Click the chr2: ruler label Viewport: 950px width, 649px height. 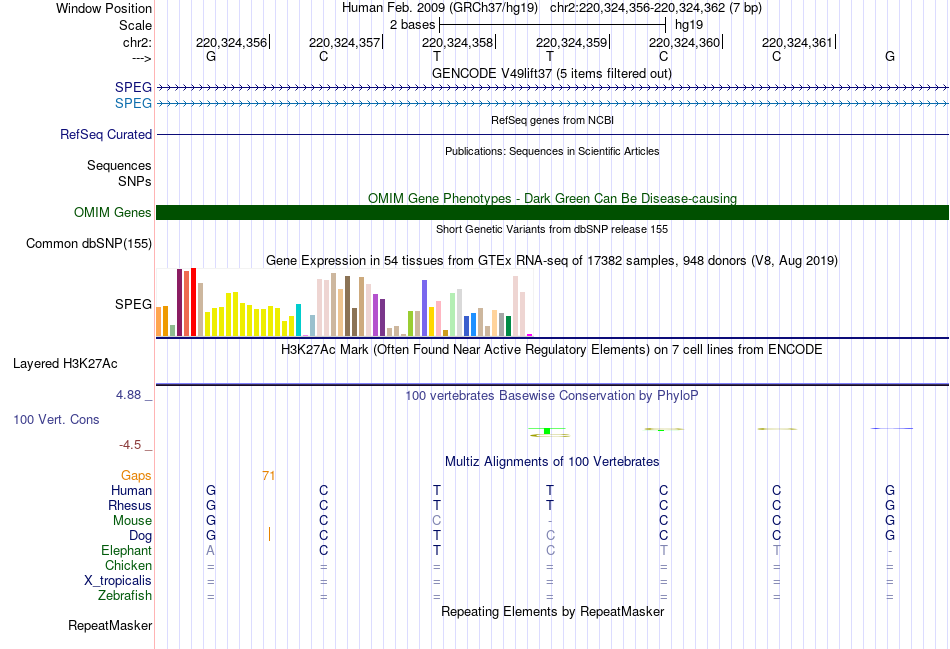click(138, 42)
